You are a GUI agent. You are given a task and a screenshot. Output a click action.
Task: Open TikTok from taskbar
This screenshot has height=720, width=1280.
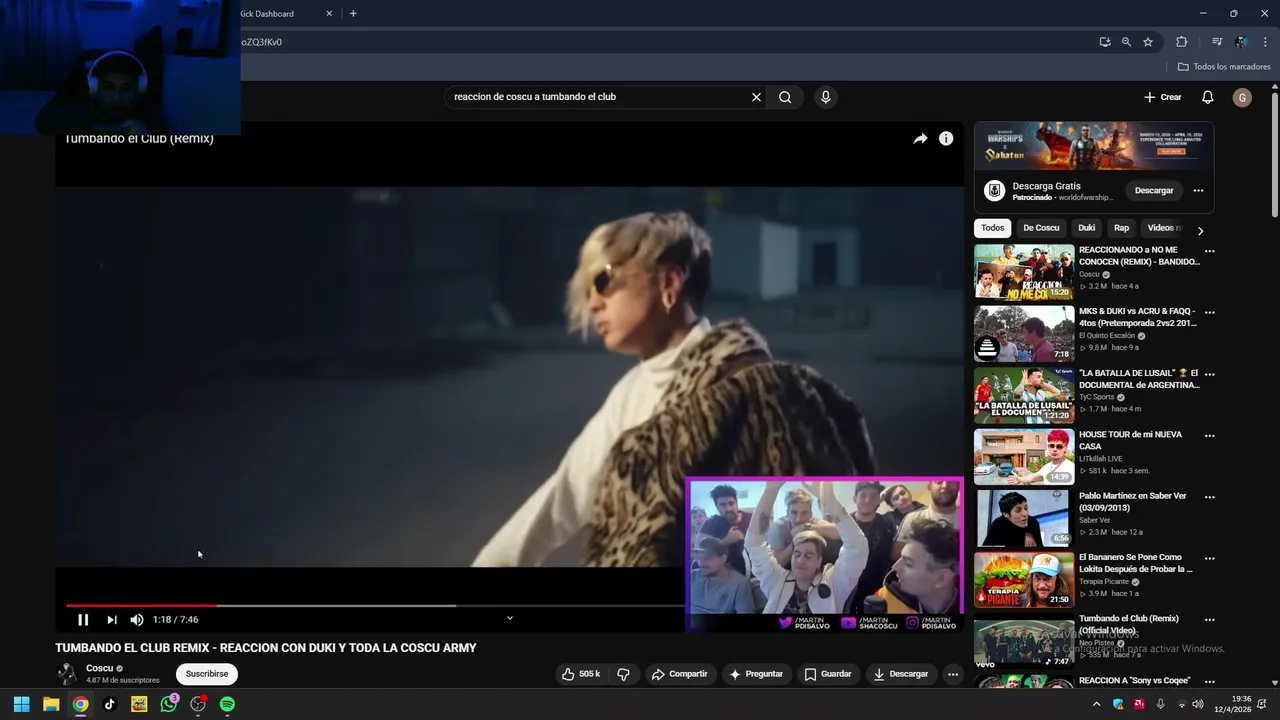coord(110,704)
